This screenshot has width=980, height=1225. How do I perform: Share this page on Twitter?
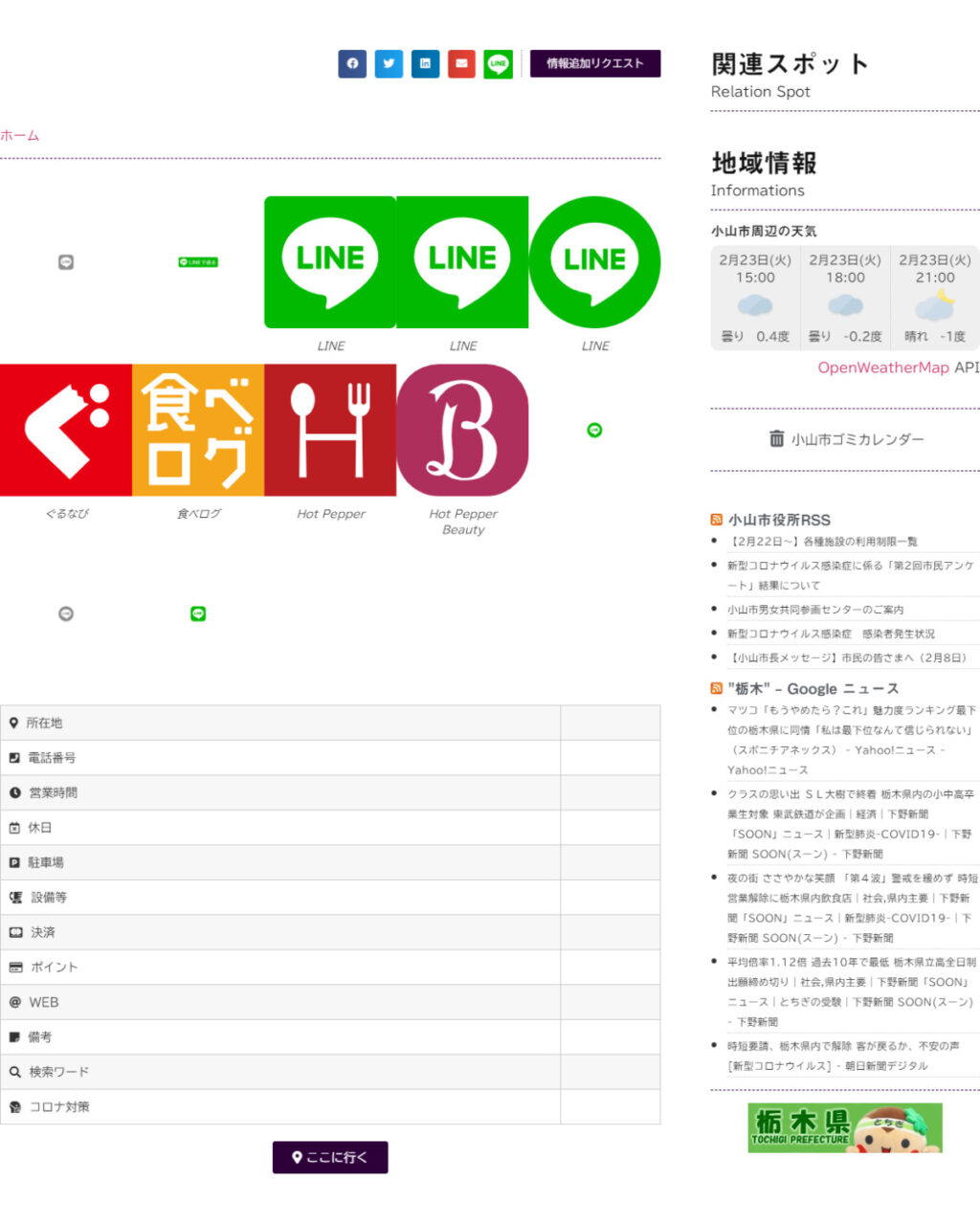click(389, 64)
